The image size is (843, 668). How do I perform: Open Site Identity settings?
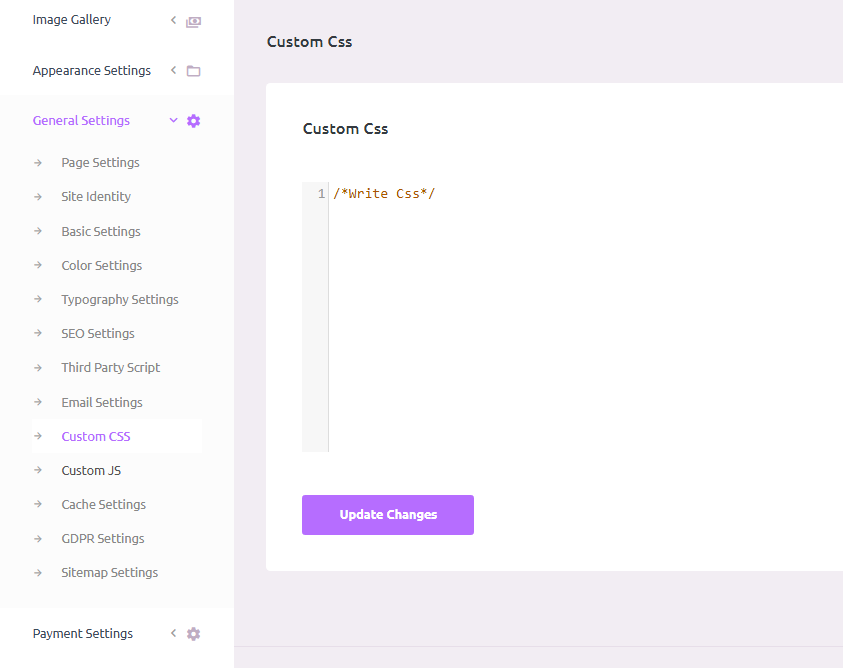[96, 197]
